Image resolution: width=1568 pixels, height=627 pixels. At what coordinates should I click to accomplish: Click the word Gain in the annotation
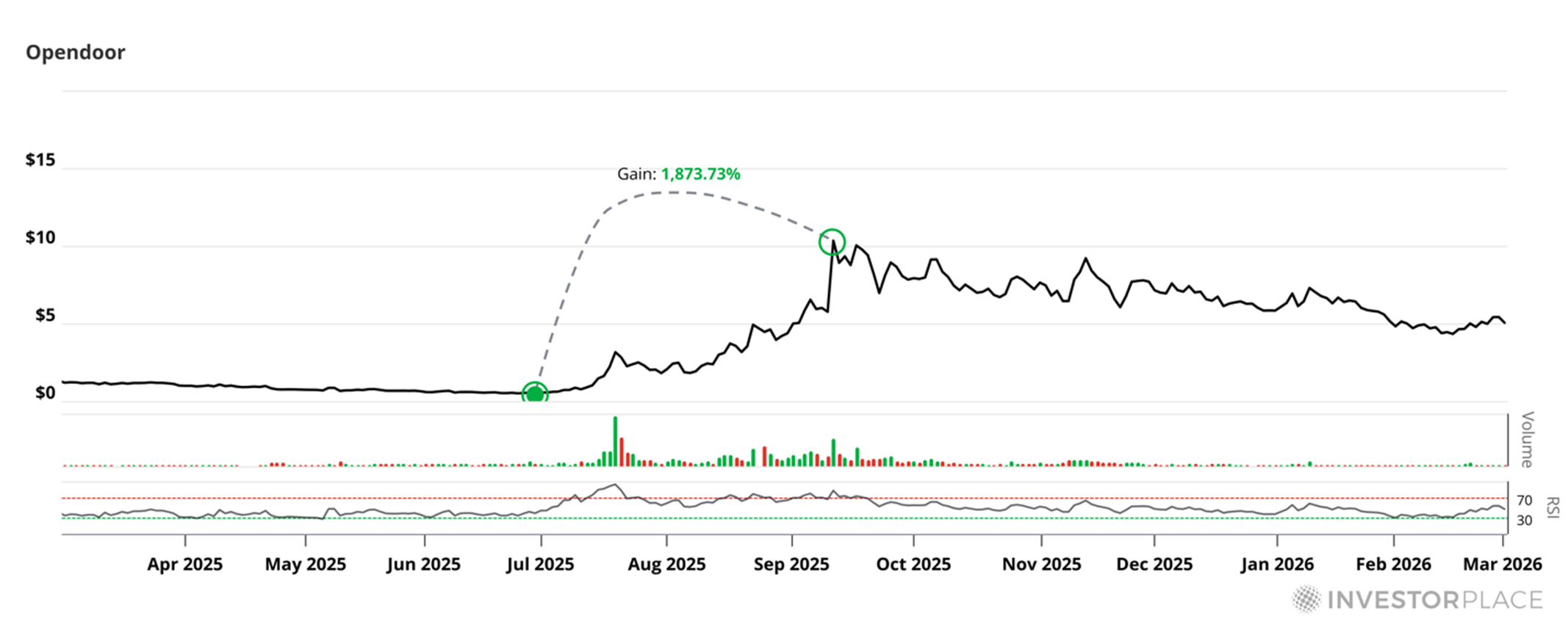(x=636, y=174)
